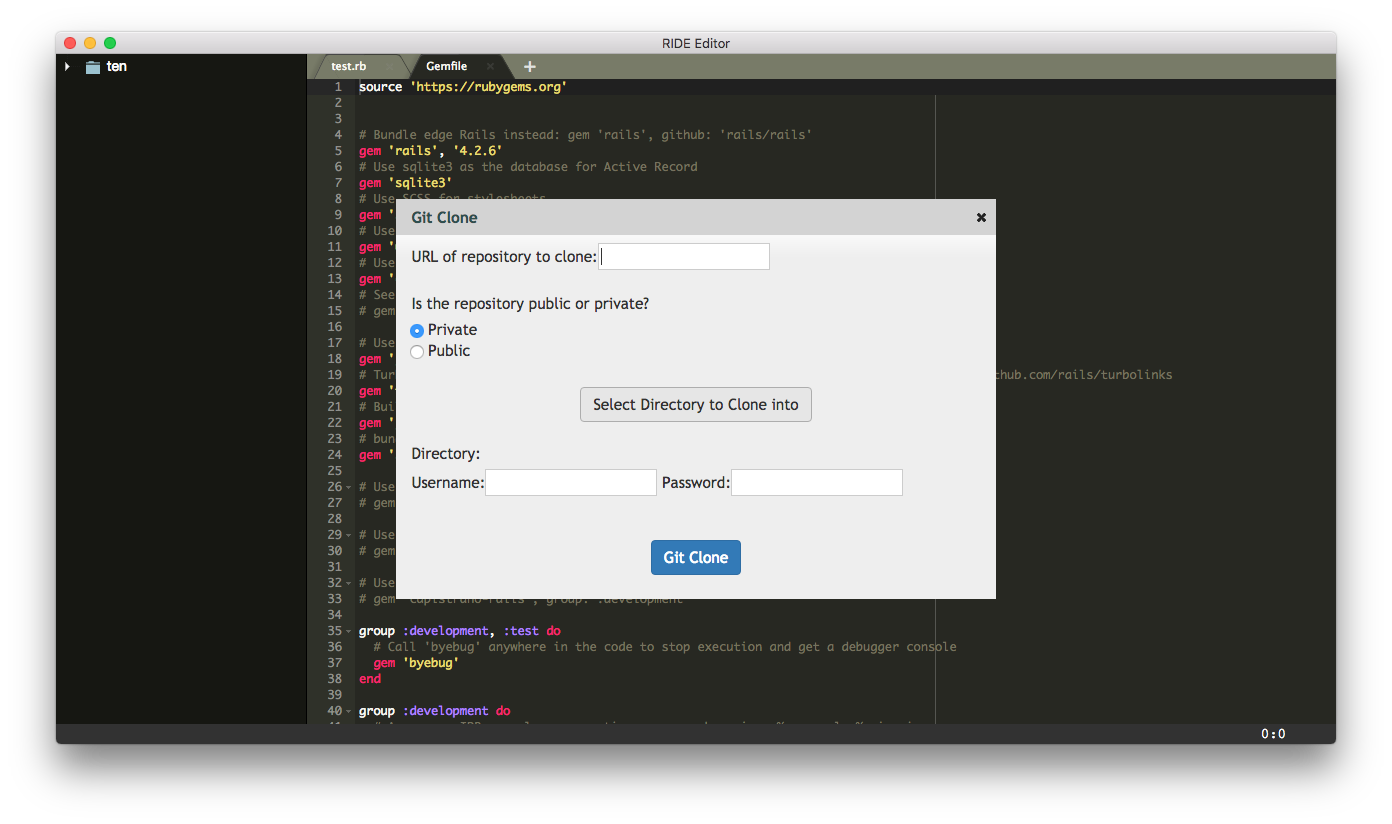Click the yellow macOS minimize window button
The height and width of the screenshot is (824, 1392).
click(x=90, y=43)
